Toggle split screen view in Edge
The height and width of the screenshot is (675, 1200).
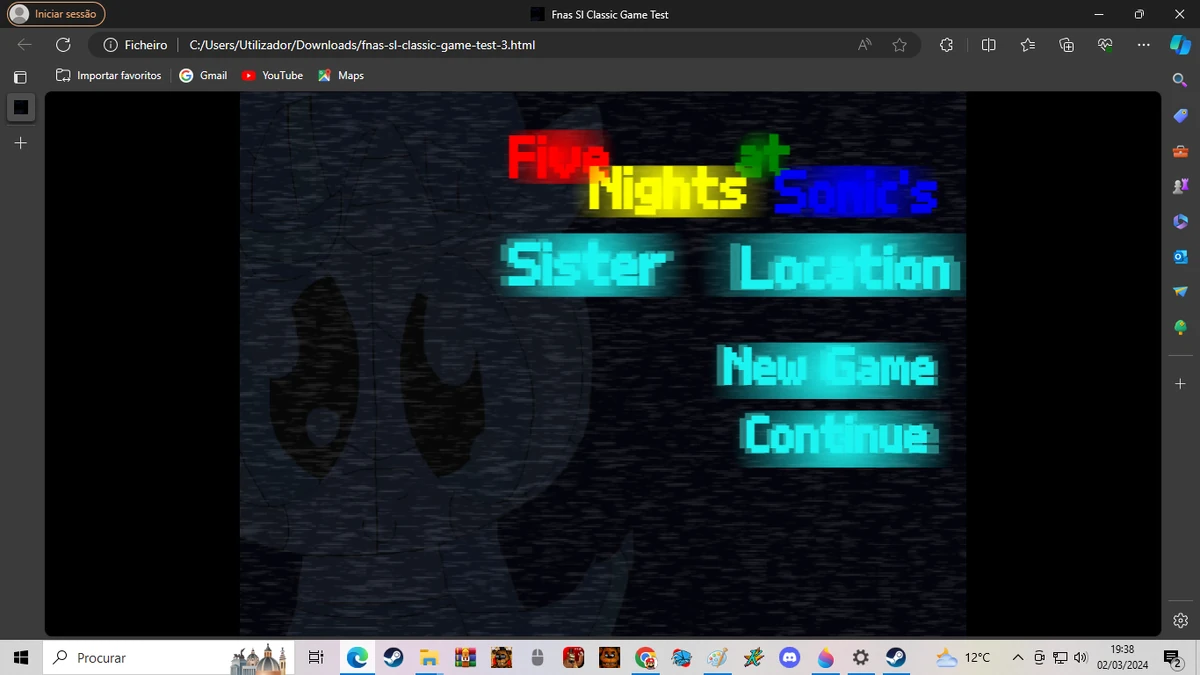pos(988,44)
